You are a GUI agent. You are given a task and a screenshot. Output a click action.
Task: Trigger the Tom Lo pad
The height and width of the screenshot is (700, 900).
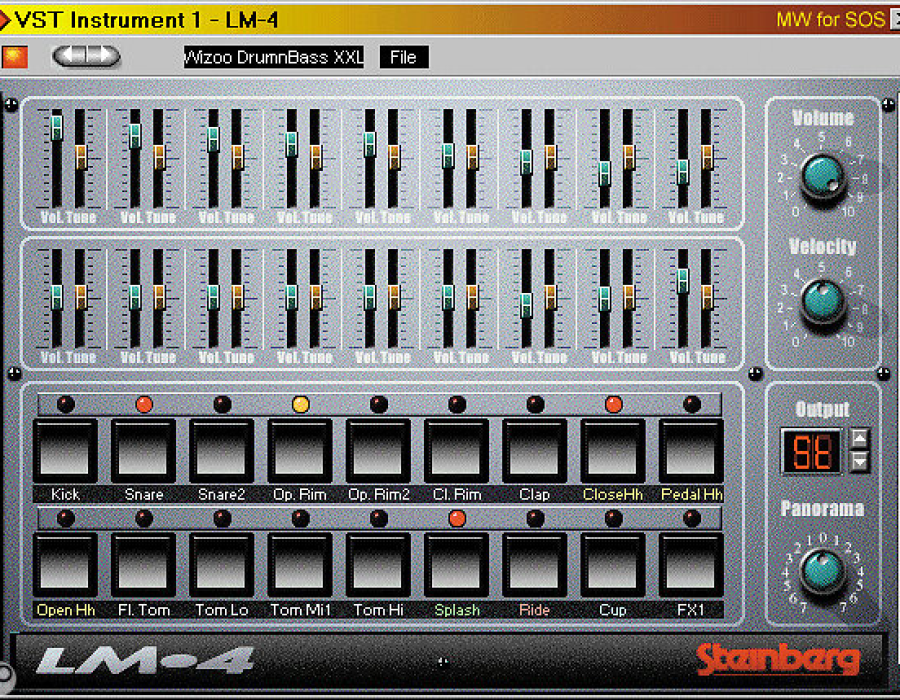[x=222, y=565]
